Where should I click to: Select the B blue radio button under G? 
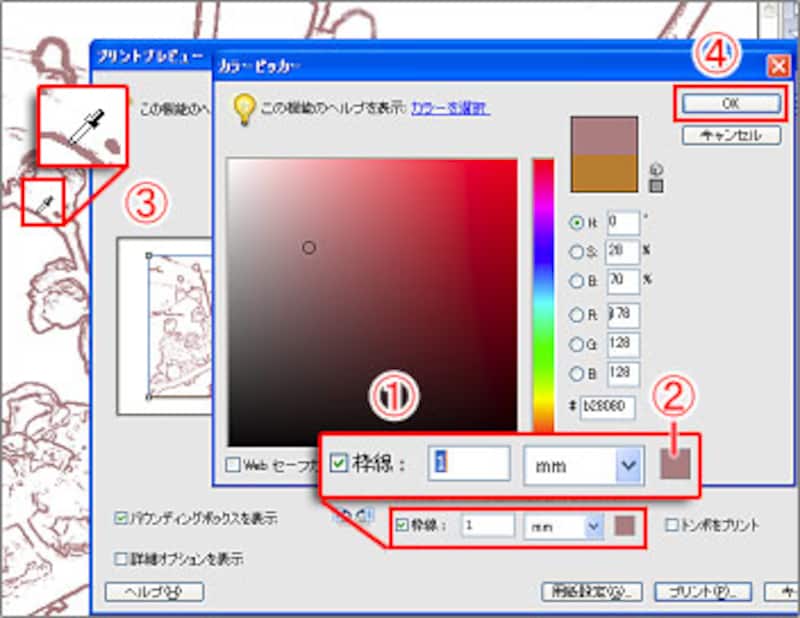(x=577, y=374)
